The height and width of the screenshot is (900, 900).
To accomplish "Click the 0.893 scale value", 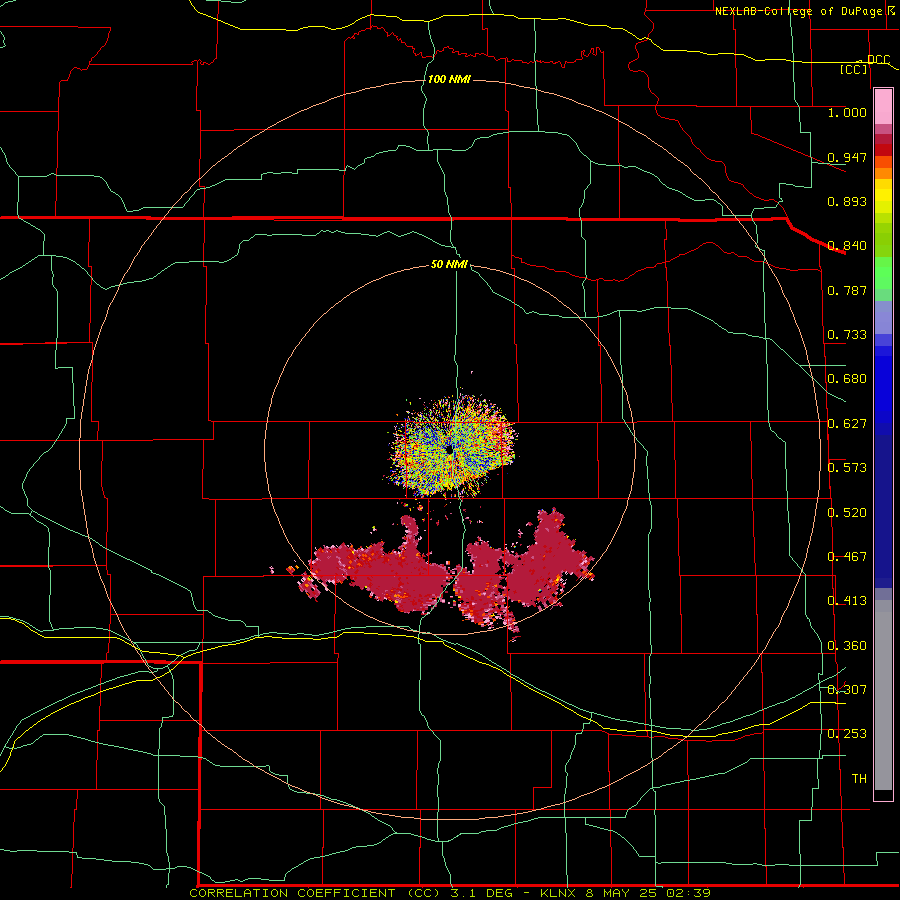I will tap(847, 201).
